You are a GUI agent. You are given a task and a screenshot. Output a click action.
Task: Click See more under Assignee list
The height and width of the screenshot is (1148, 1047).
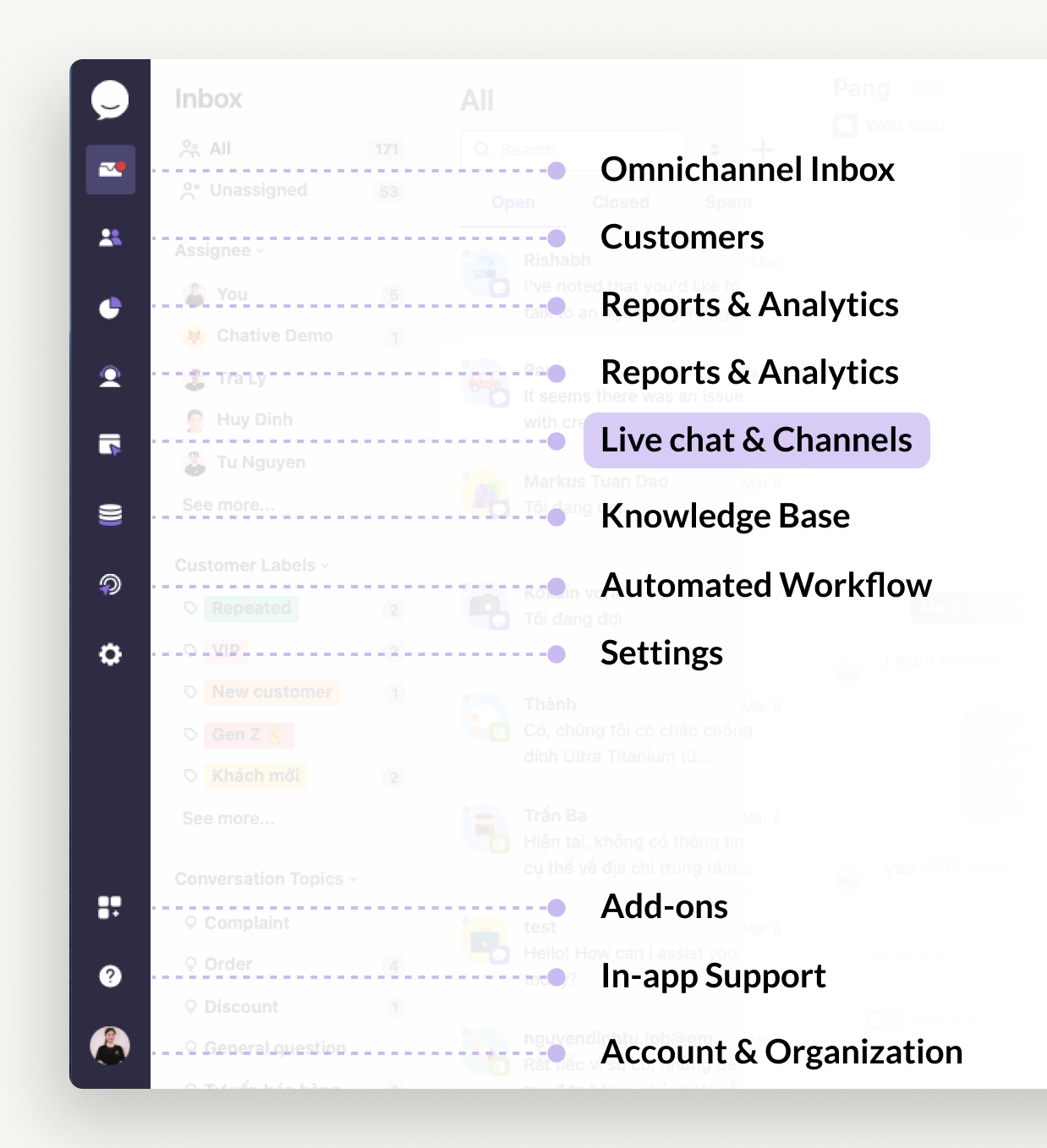(x=228, y=506)
